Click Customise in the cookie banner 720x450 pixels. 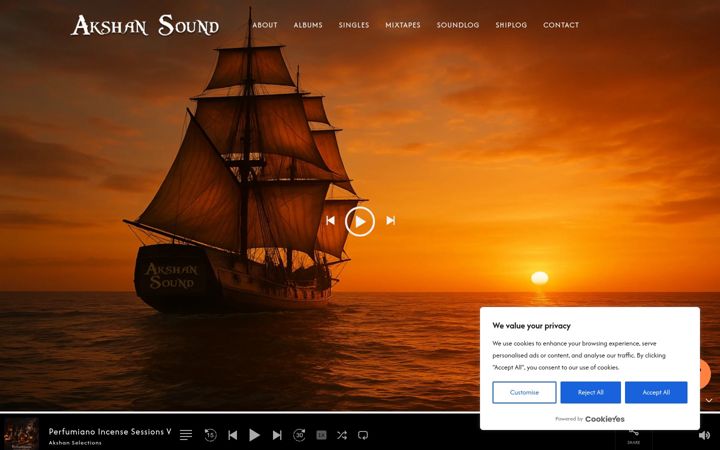524,393
